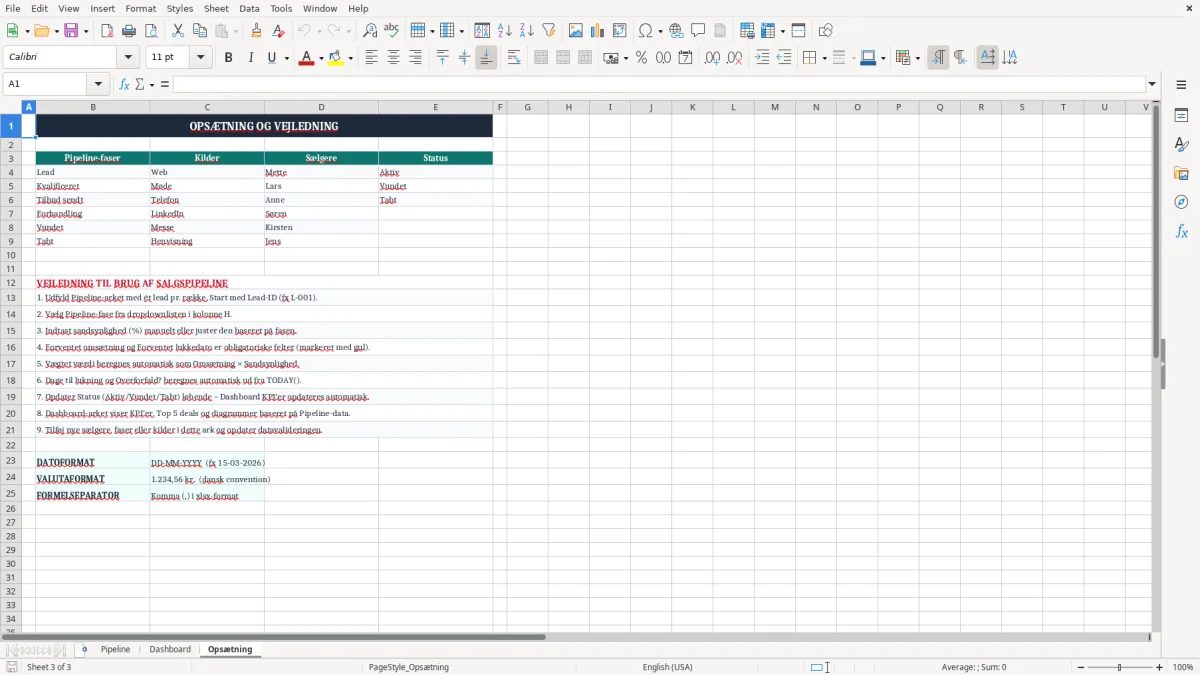Open the Format menu
The width and height of the screenshot is (1200, 675).
[141, 8]
